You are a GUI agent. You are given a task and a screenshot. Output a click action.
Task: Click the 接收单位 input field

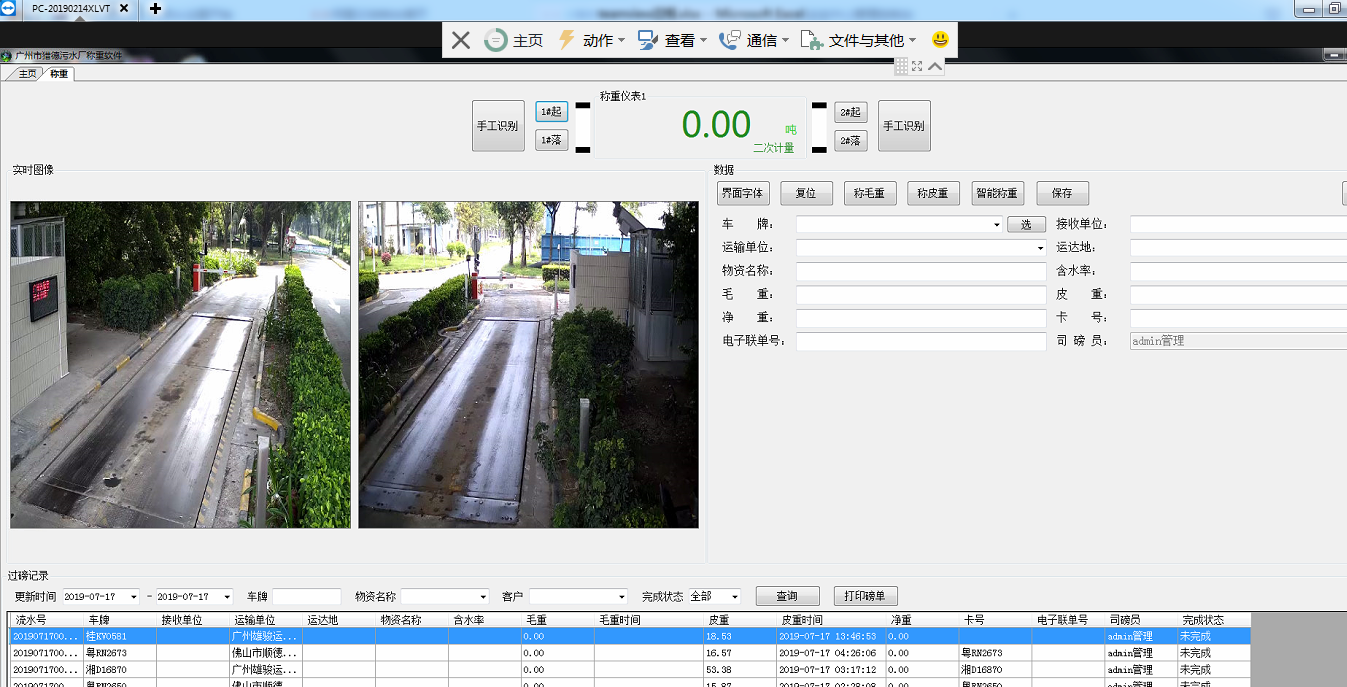coord(1238,224)
